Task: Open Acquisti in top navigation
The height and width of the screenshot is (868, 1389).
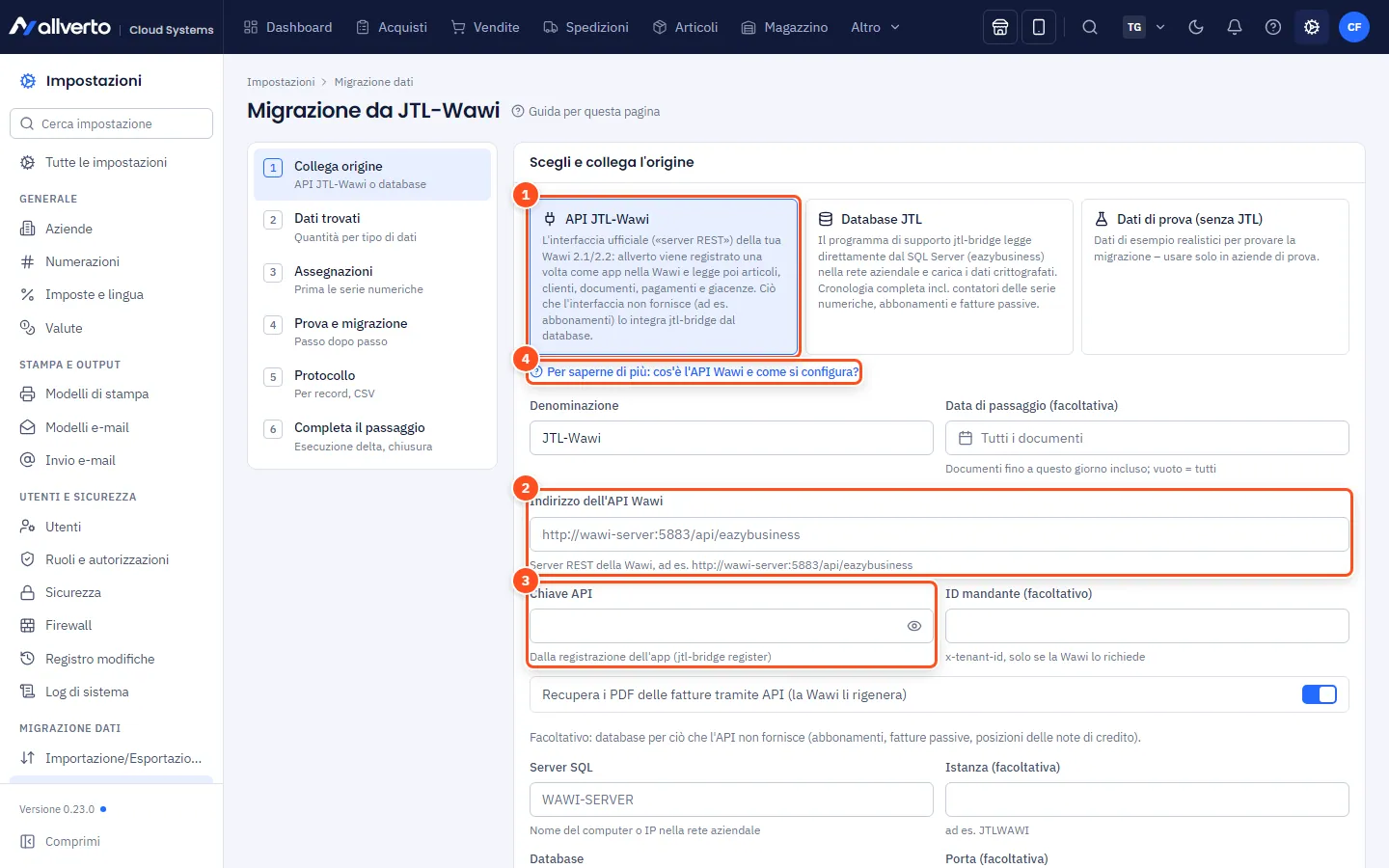Action: (392, 27)
